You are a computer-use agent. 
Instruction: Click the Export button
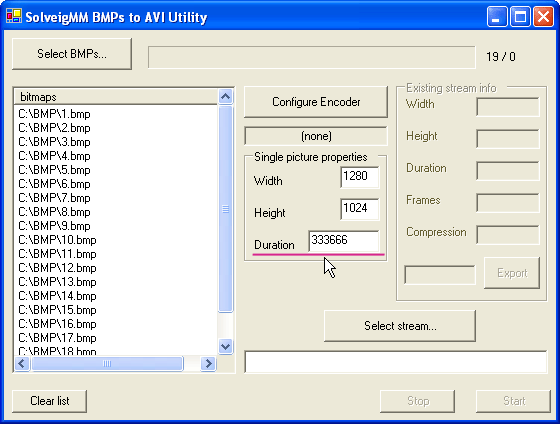(512, 273)
